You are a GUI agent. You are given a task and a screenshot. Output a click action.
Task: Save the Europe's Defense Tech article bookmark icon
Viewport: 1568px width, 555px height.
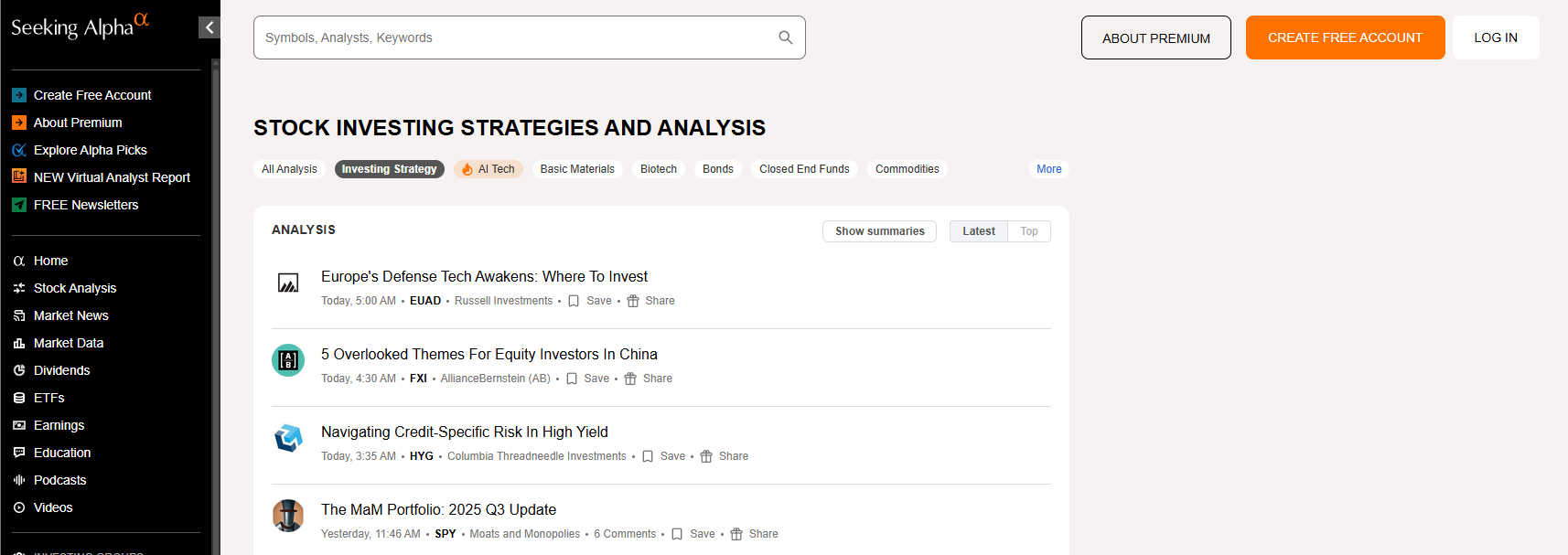click(x=574, y=301)
